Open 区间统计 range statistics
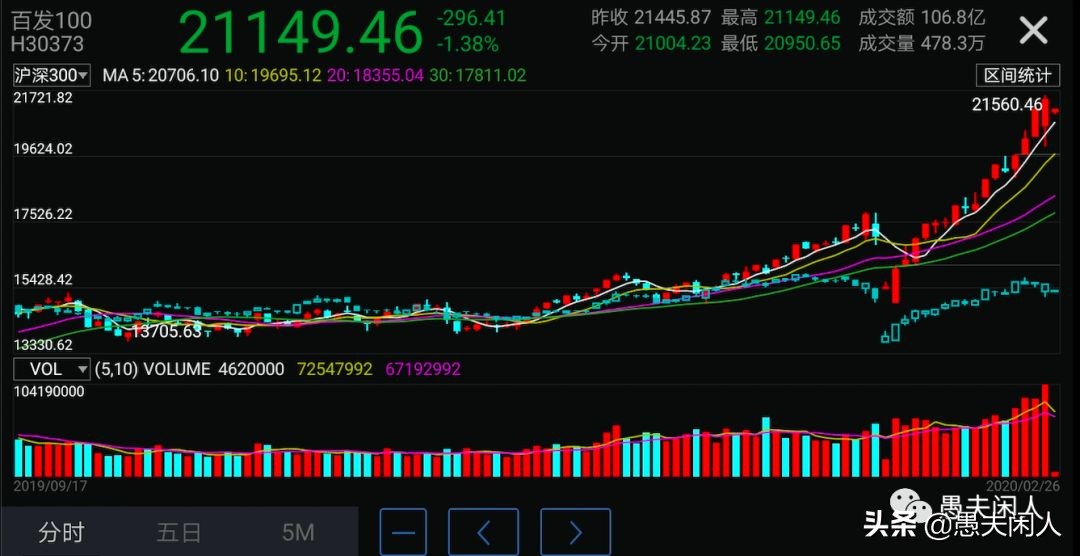Screen dimensions: 1080x556 1017,75
